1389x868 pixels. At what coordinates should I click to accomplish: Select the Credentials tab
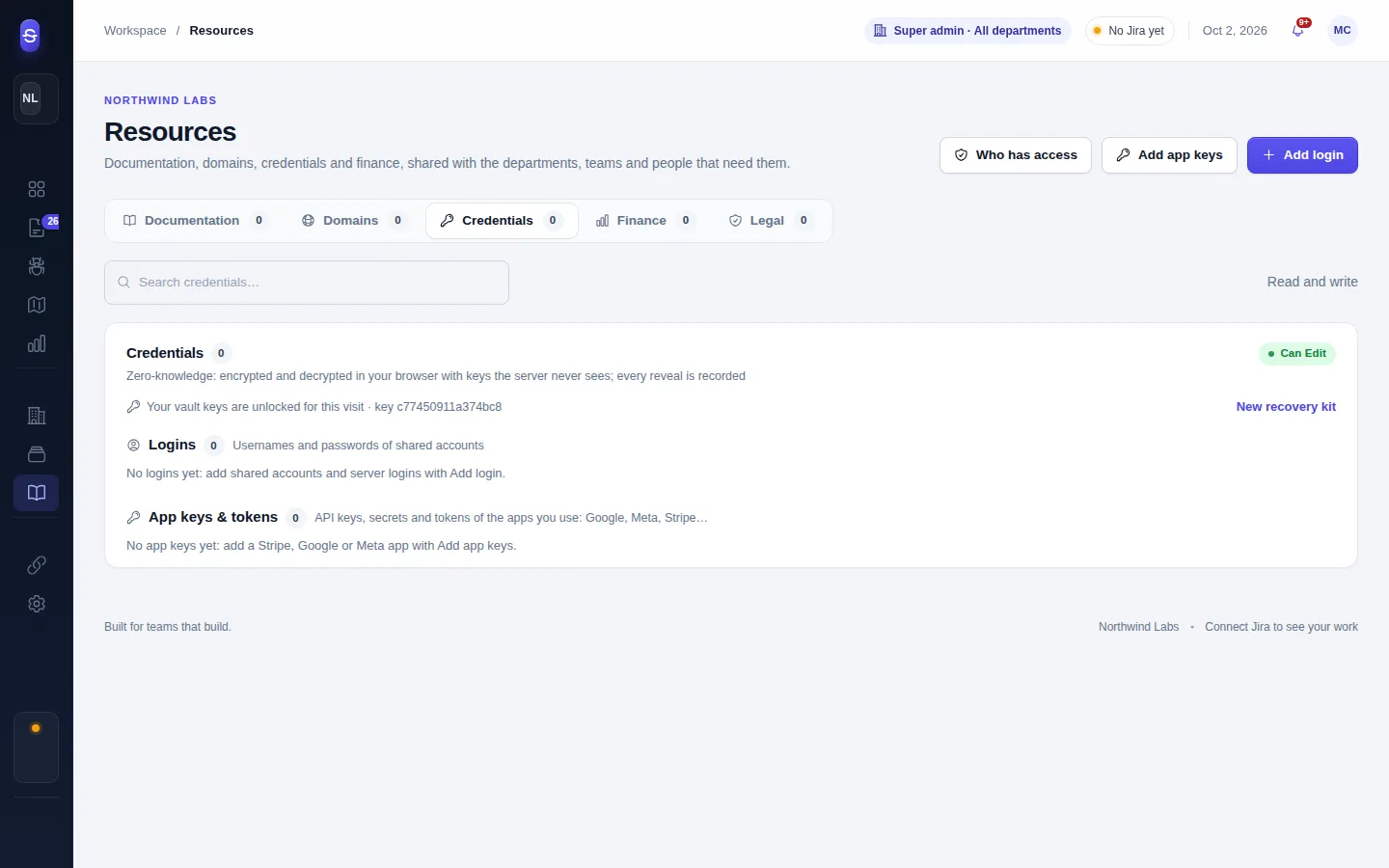(x=502, y=221)
